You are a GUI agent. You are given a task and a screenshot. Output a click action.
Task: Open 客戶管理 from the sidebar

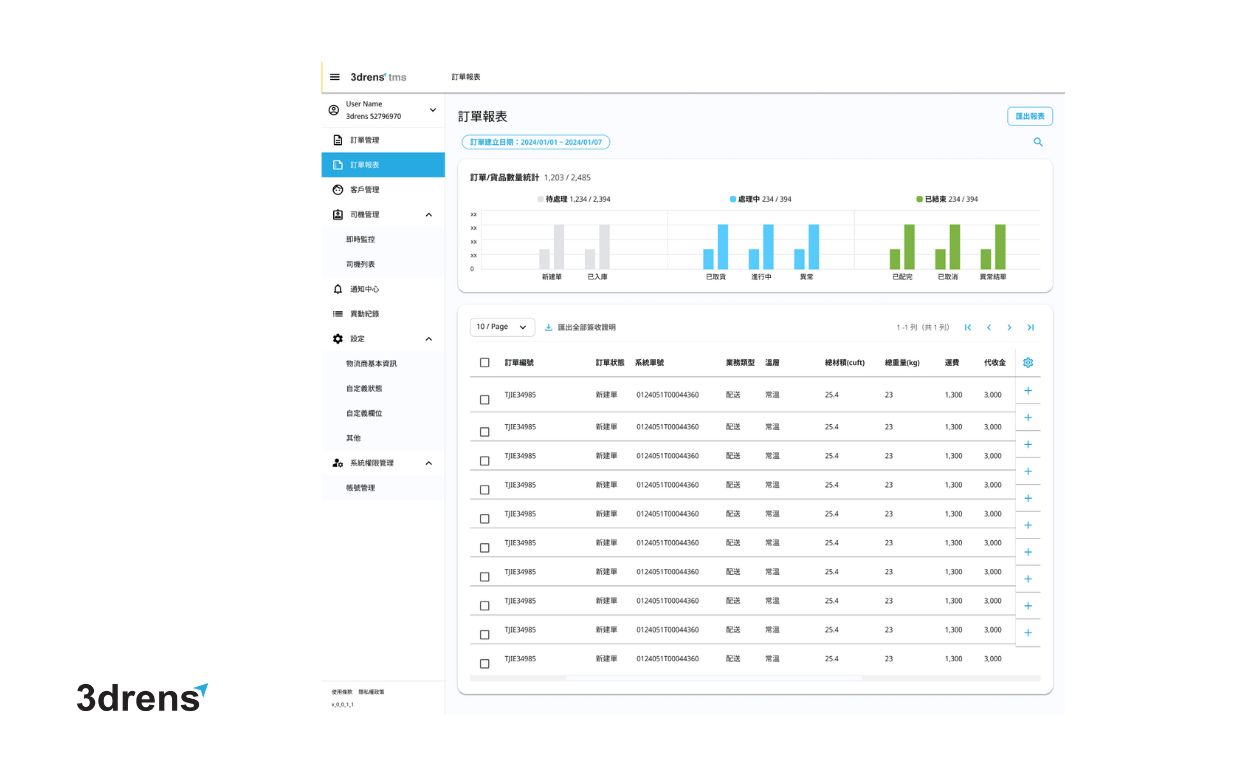tap(364, 190)
